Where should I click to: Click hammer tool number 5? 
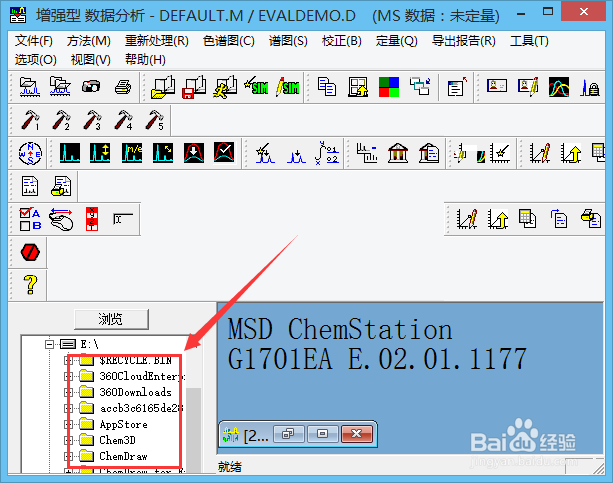click(x=154, y=120)
